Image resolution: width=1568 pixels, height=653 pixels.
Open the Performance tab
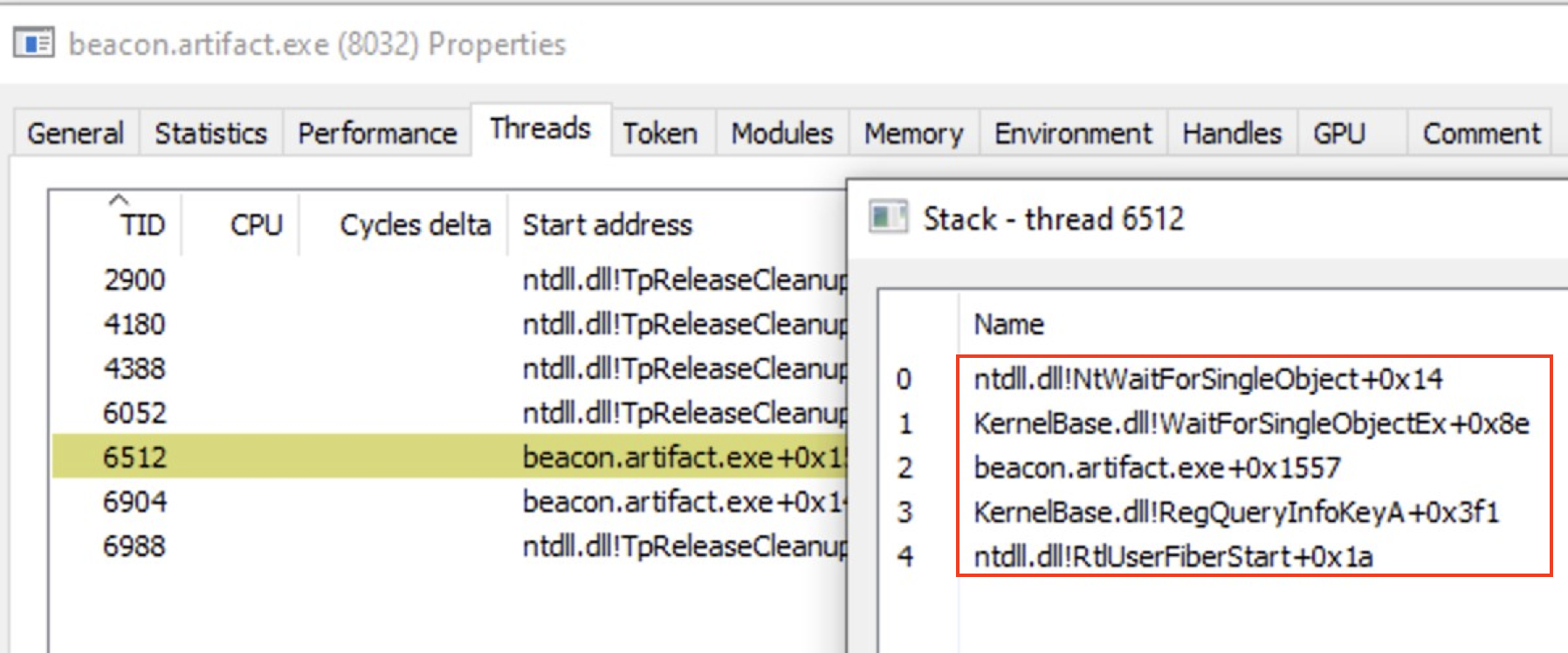tap(376, 133)
